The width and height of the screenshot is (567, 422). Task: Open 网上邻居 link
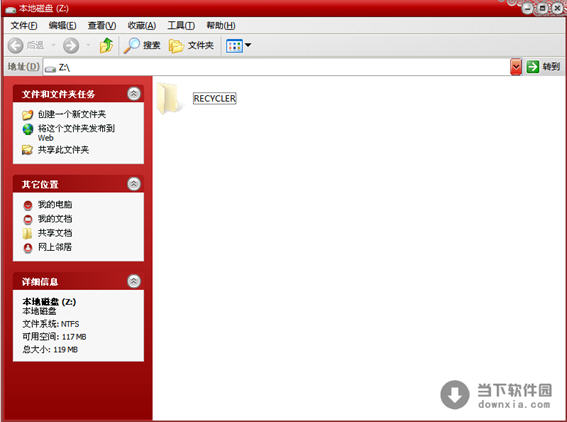pyautogui.click(x=55, y=247)
